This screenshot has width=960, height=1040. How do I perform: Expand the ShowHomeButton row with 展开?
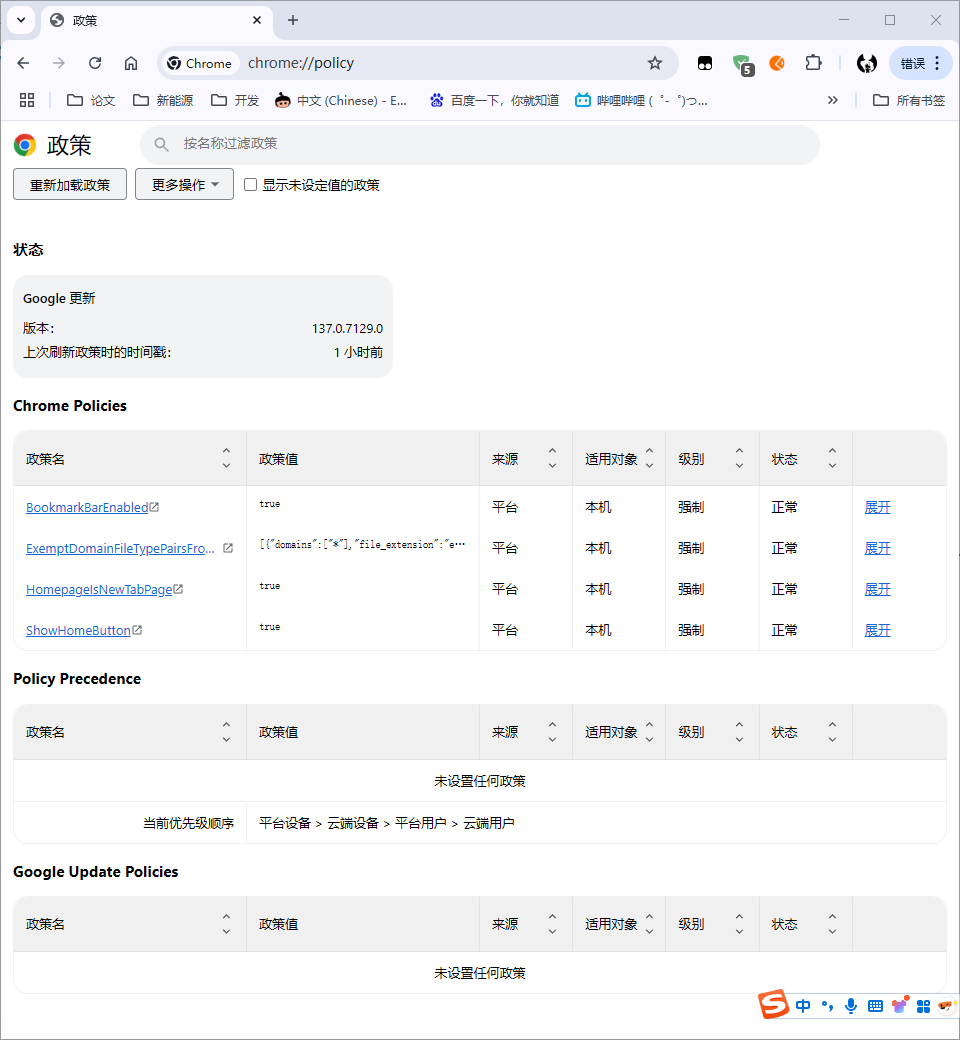click(x=877, y=631)
